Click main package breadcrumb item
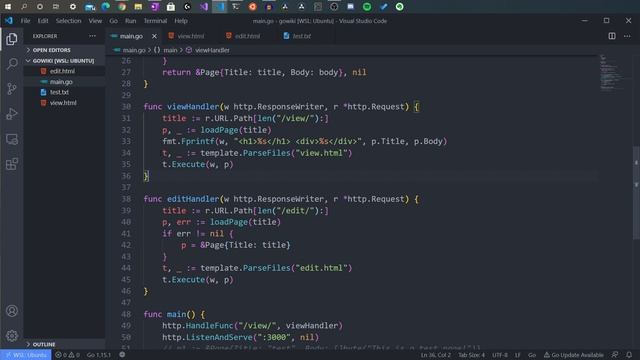Viewport: 640px width, 360px height. (x=170, y=50)
